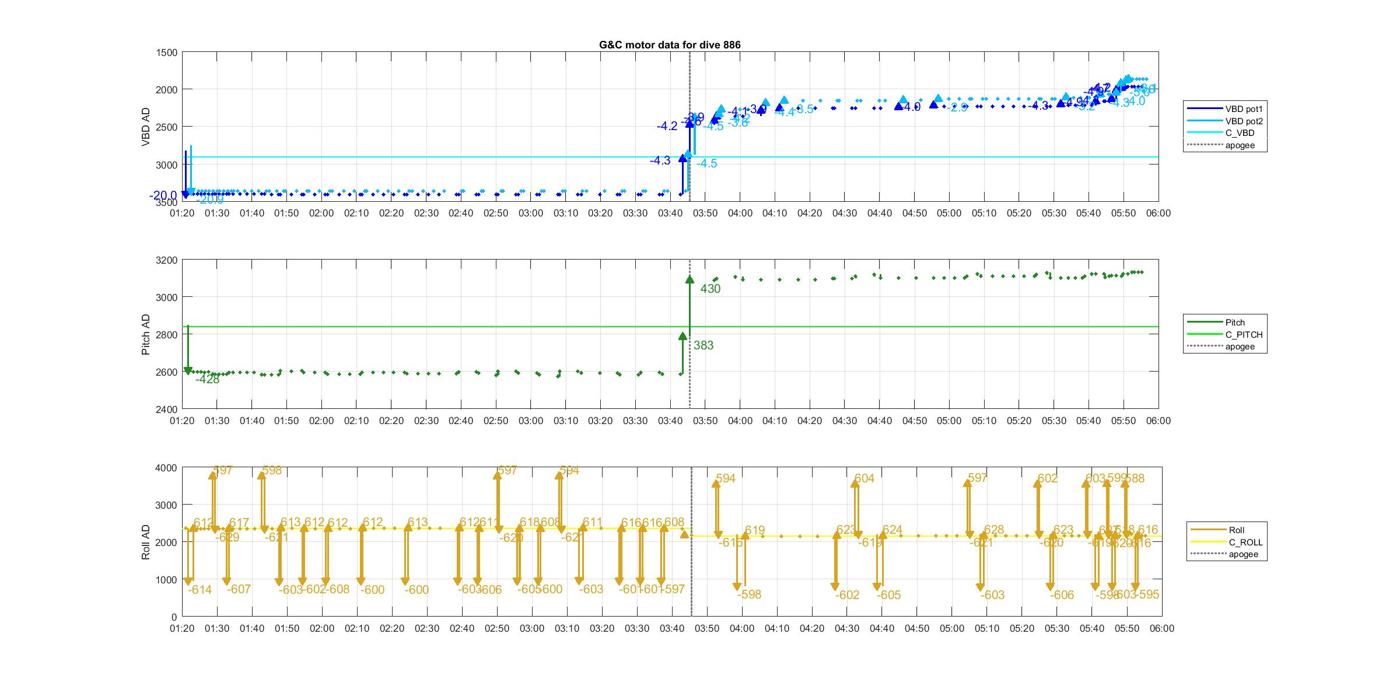
Task: Click the "3200" tick on the Pitch axis
Action: 167,260
